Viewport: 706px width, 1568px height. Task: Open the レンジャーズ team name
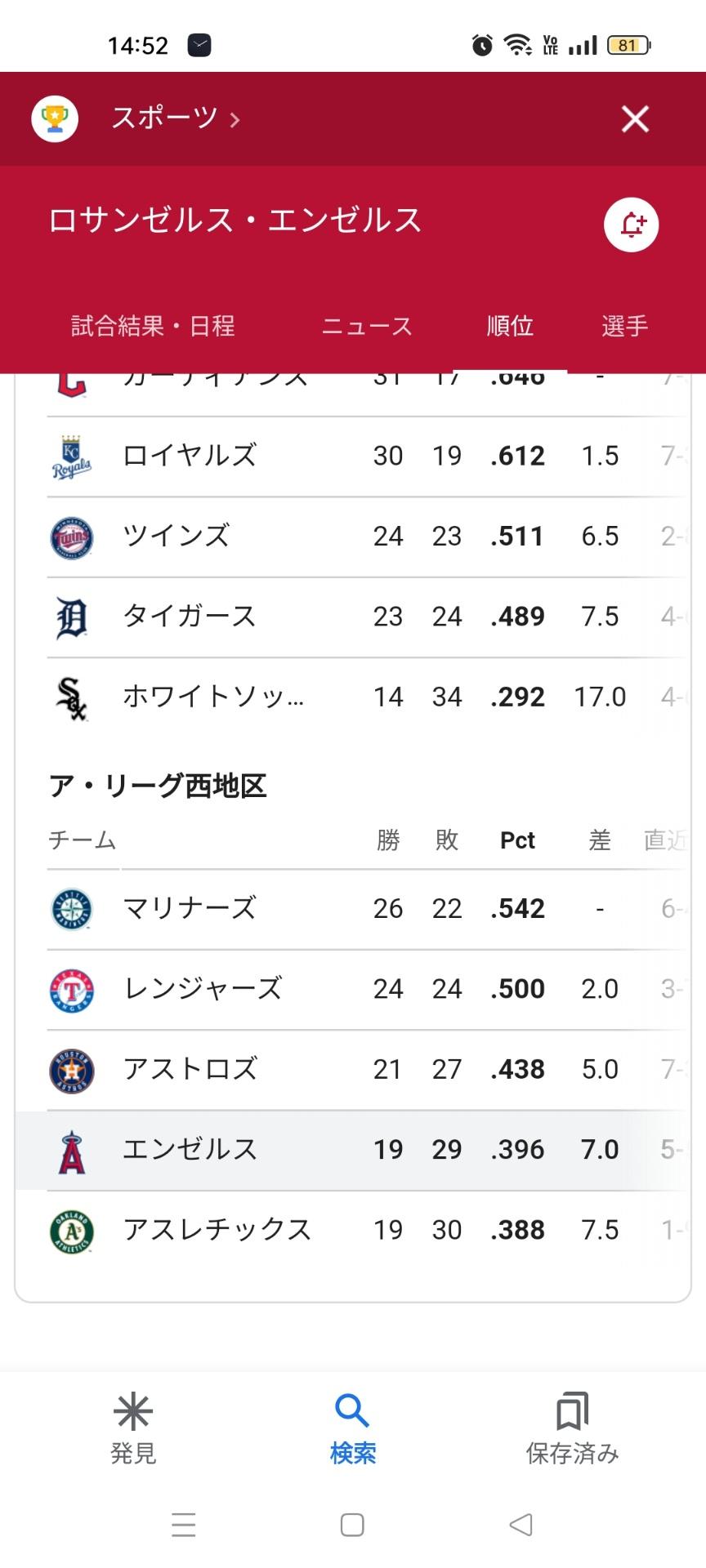[203, 989]
